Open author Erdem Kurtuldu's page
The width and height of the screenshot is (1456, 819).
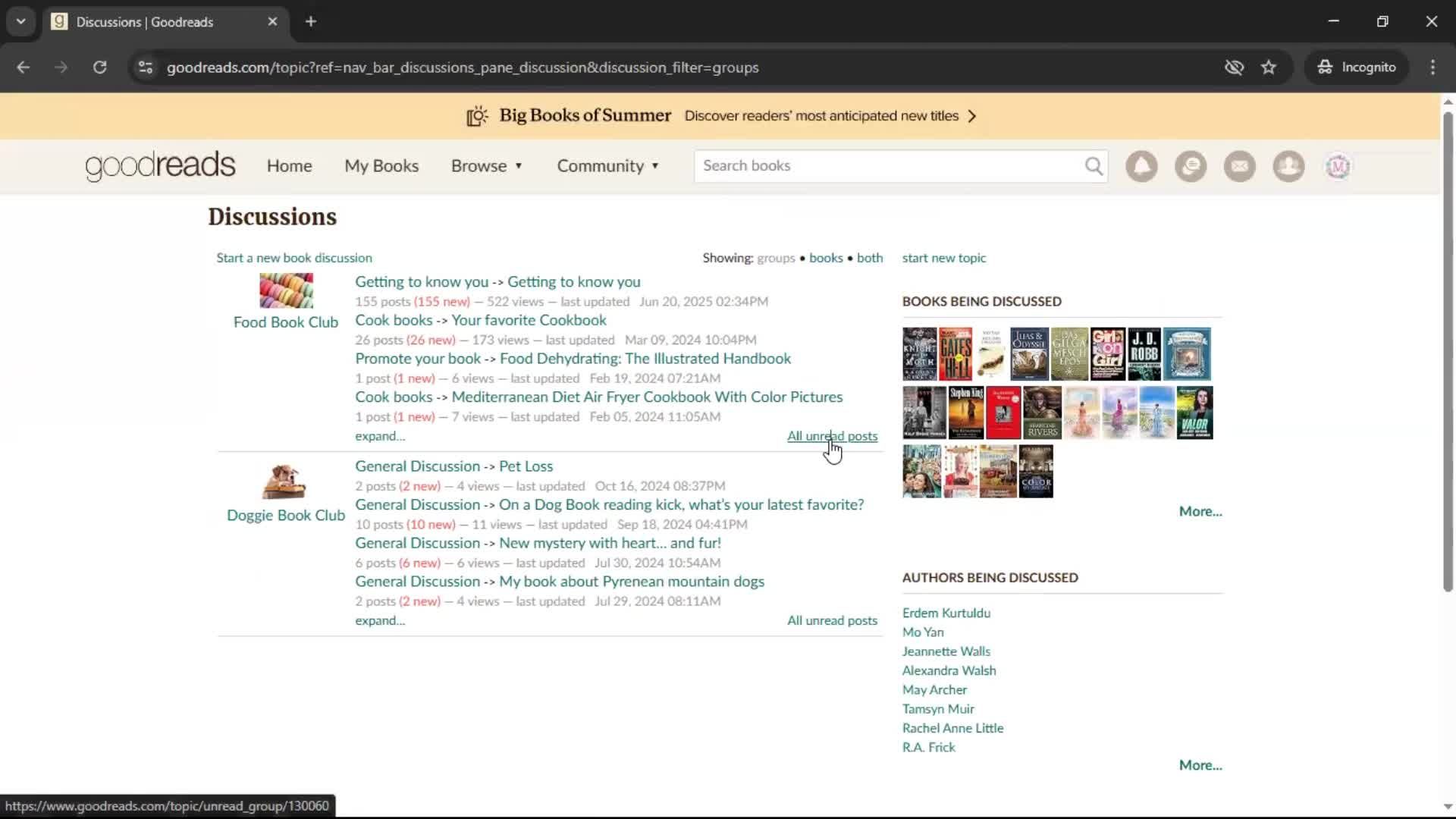946,613
